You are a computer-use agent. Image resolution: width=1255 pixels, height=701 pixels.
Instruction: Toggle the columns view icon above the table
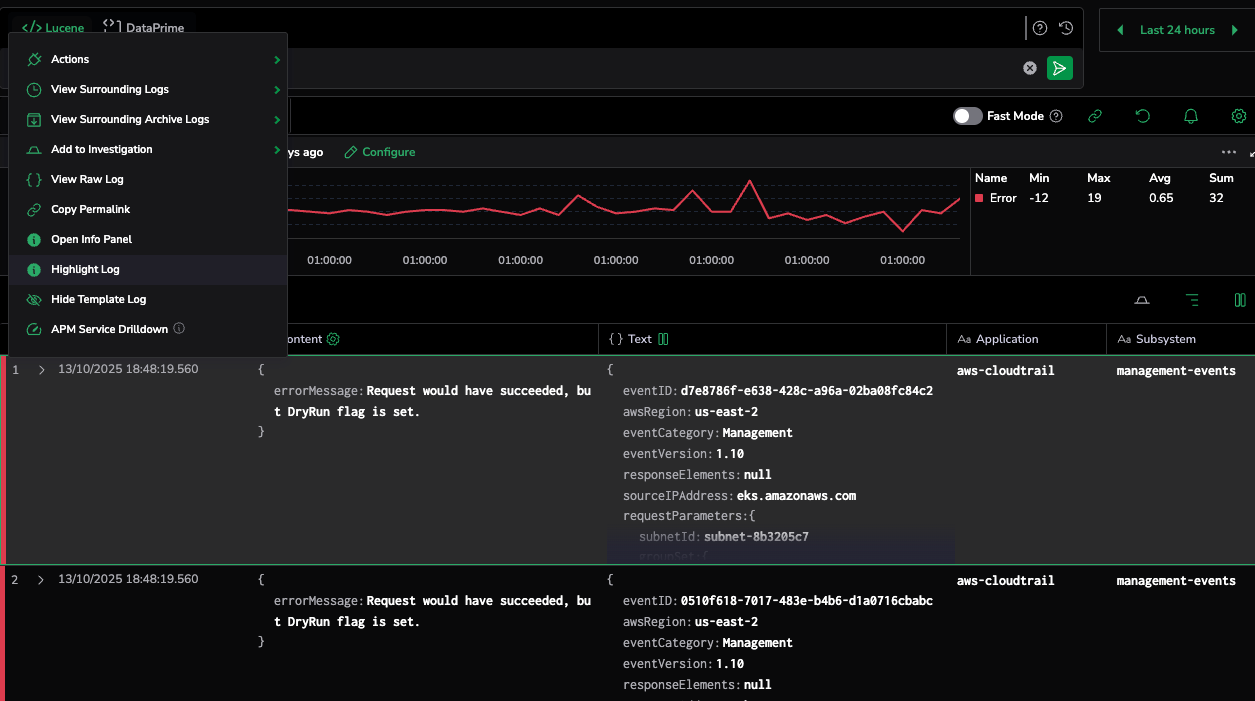1240,300
